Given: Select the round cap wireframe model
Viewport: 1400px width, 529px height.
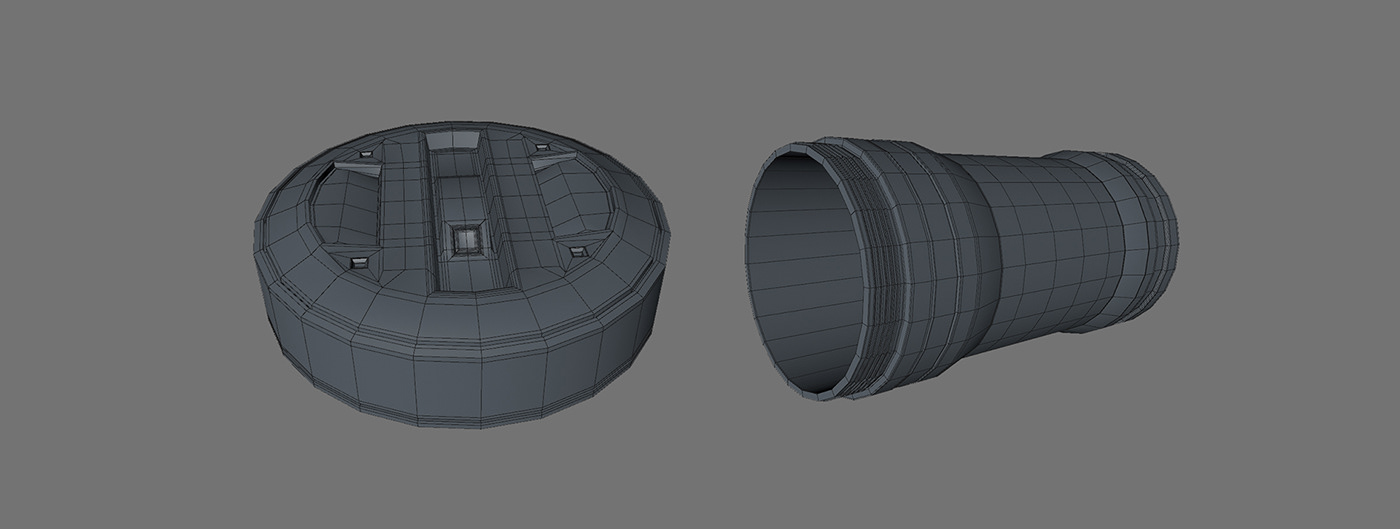Looking at the screenshot, I should click(x=460, y=277).
